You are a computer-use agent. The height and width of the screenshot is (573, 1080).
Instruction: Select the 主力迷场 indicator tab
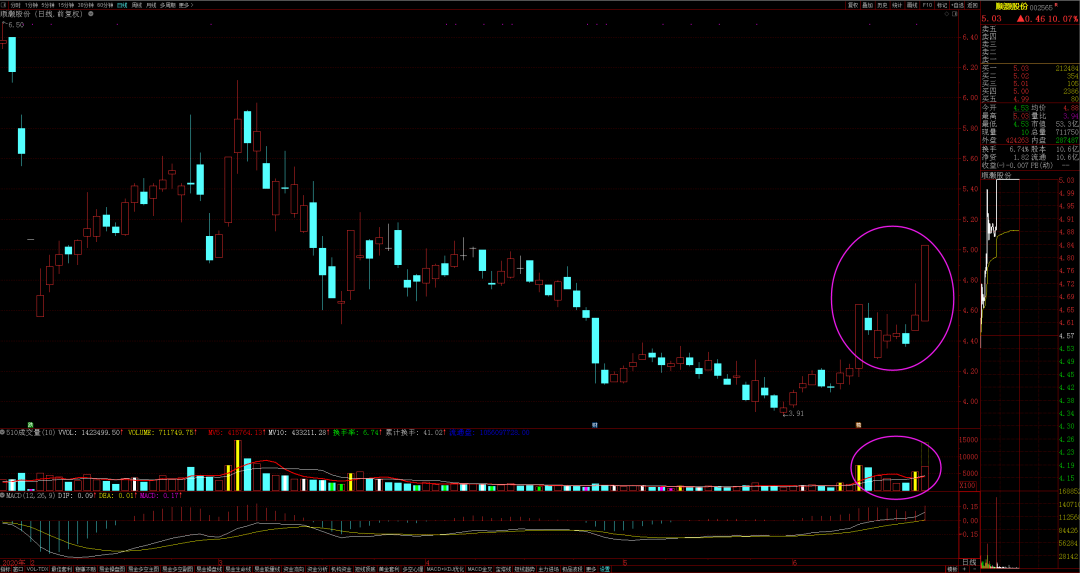pos(548,570)
